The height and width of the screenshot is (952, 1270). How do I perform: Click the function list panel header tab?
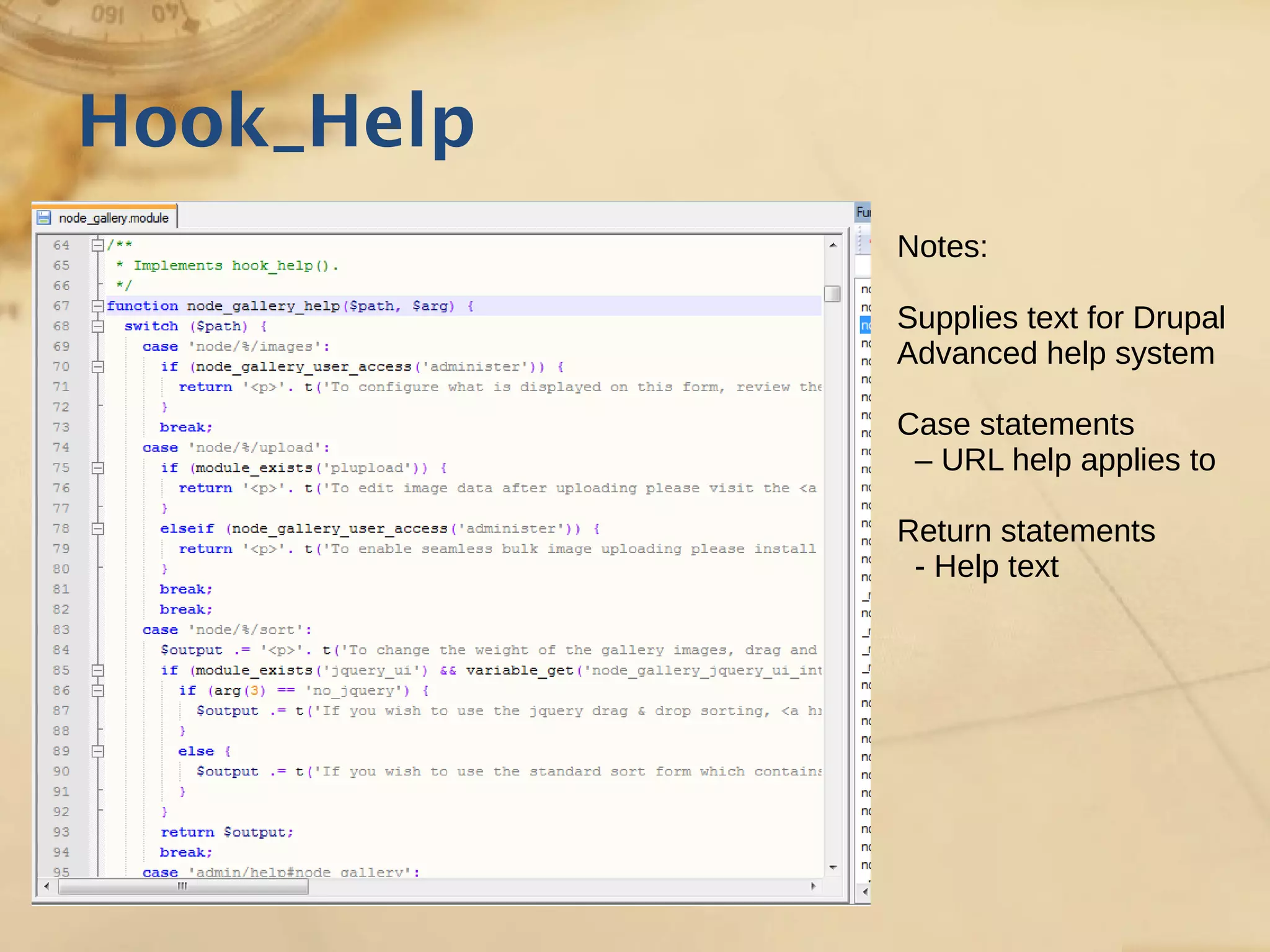point(863,213)
